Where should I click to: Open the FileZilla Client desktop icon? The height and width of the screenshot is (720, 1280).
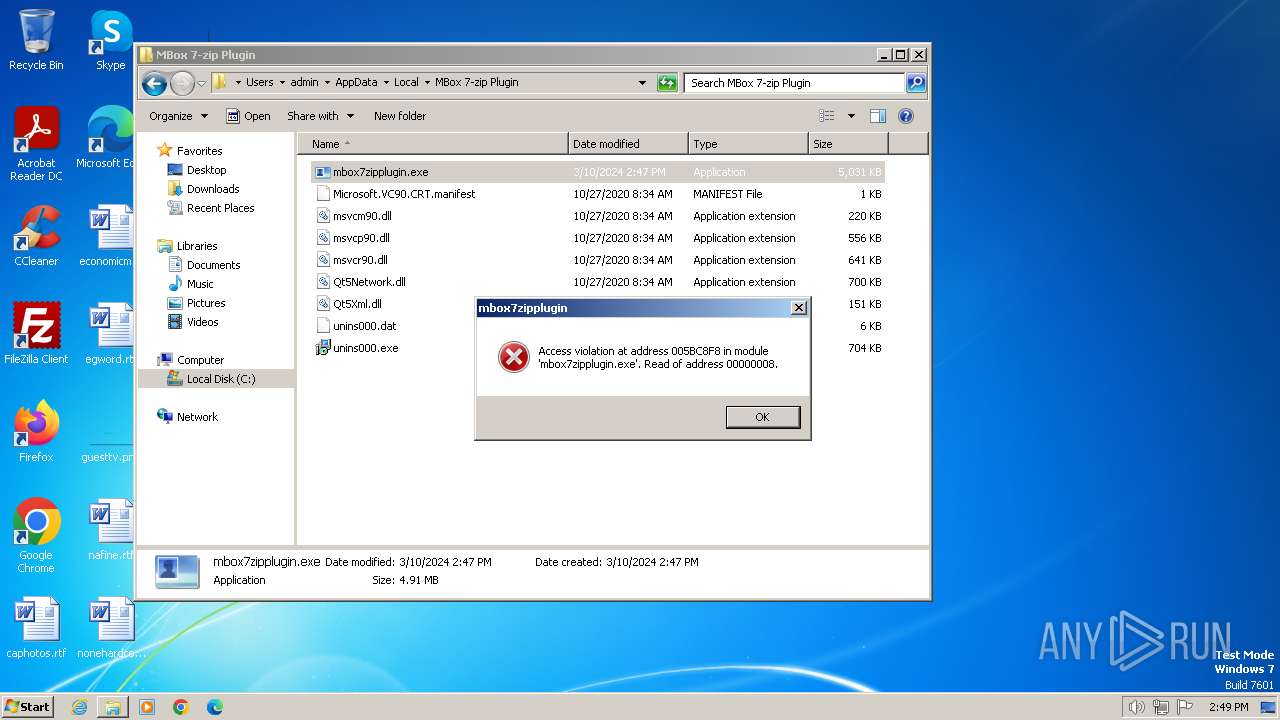click(x=36, y=333)
